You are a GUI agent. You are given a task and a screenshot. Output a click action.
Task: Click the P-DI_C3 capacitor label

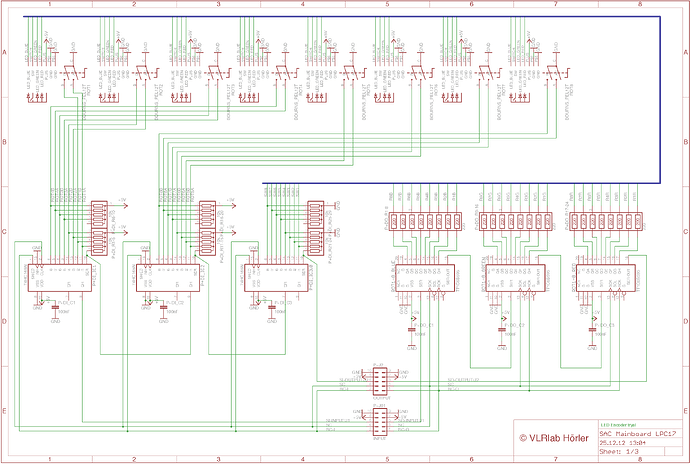283,303
